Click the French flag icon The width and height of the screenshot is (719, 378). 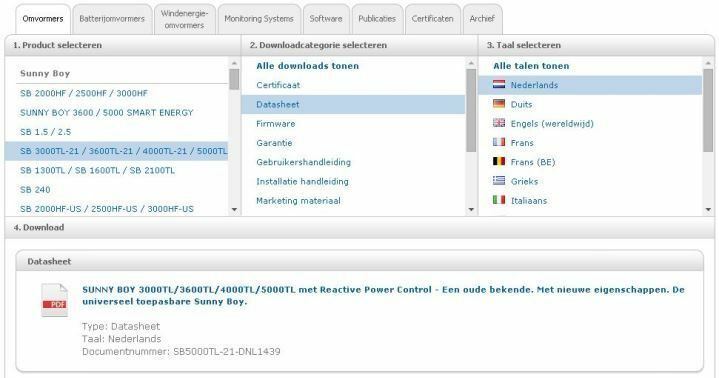pos(499,142)
